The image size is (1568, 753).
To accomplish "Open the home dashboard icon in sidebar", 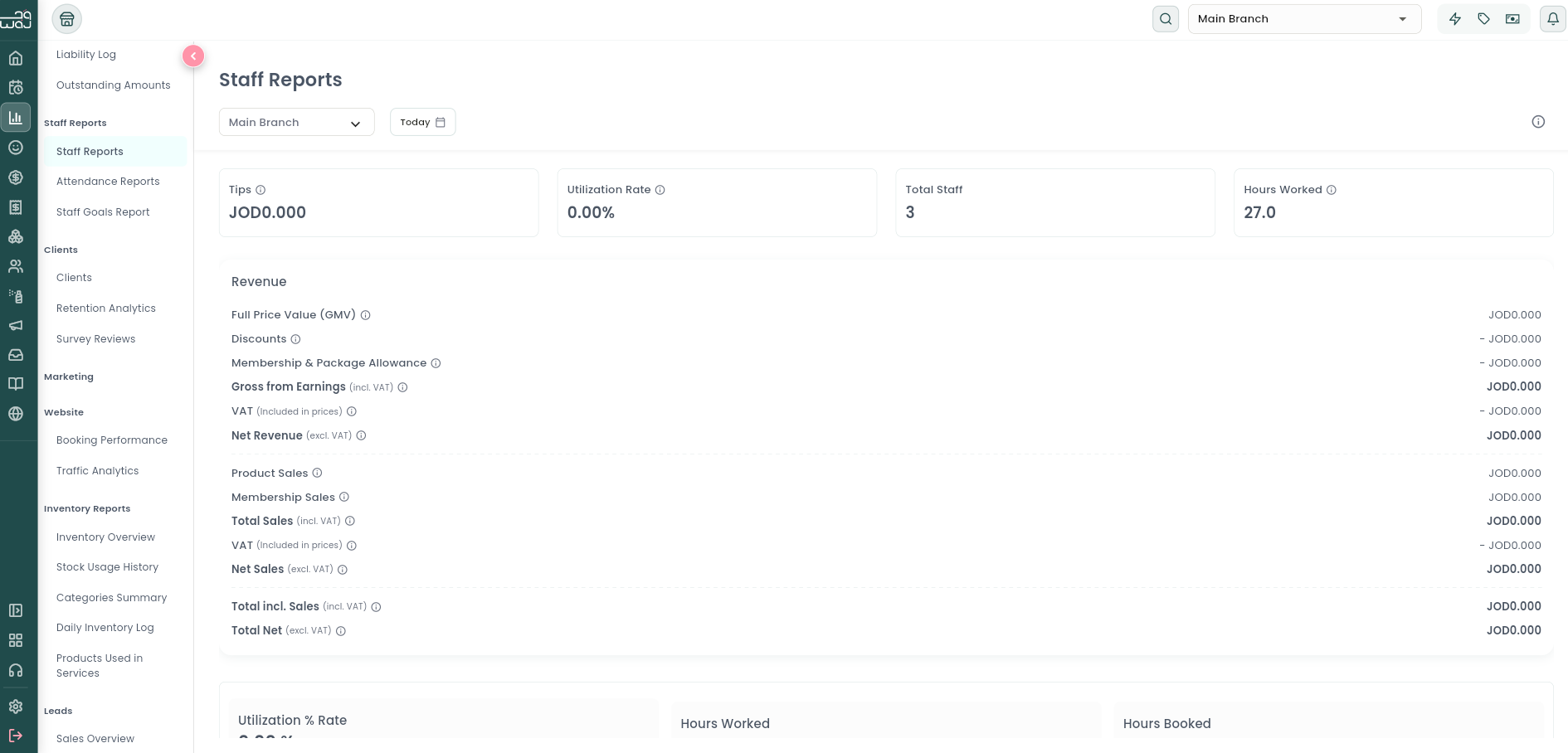I will (16, 58).
